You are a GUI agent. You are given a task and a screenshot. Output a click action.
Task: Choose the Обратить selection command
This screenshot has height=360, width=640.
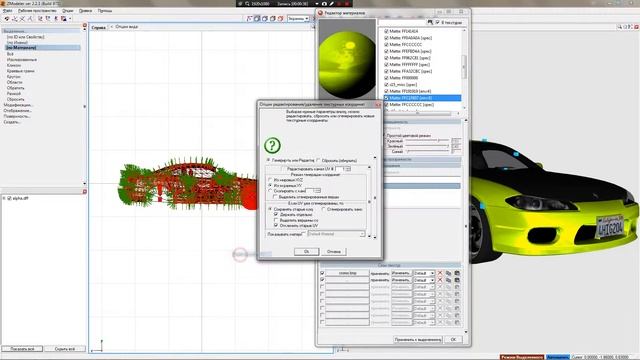tap(16, 88)
